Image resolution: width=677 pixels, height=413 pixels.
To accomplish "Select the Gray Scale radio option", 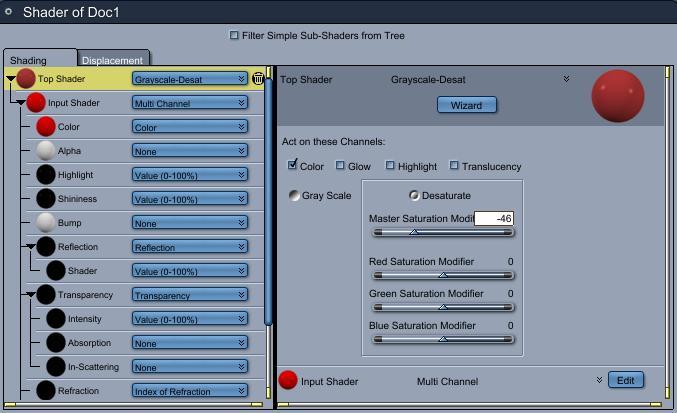I will pyautogui.click(x=294, y=195).
